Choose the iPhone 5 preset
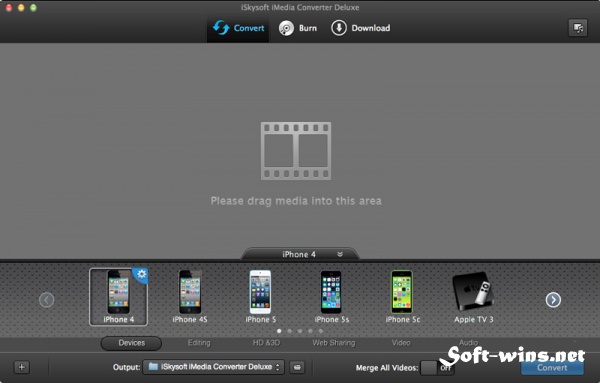 click(x=261, y=297)
